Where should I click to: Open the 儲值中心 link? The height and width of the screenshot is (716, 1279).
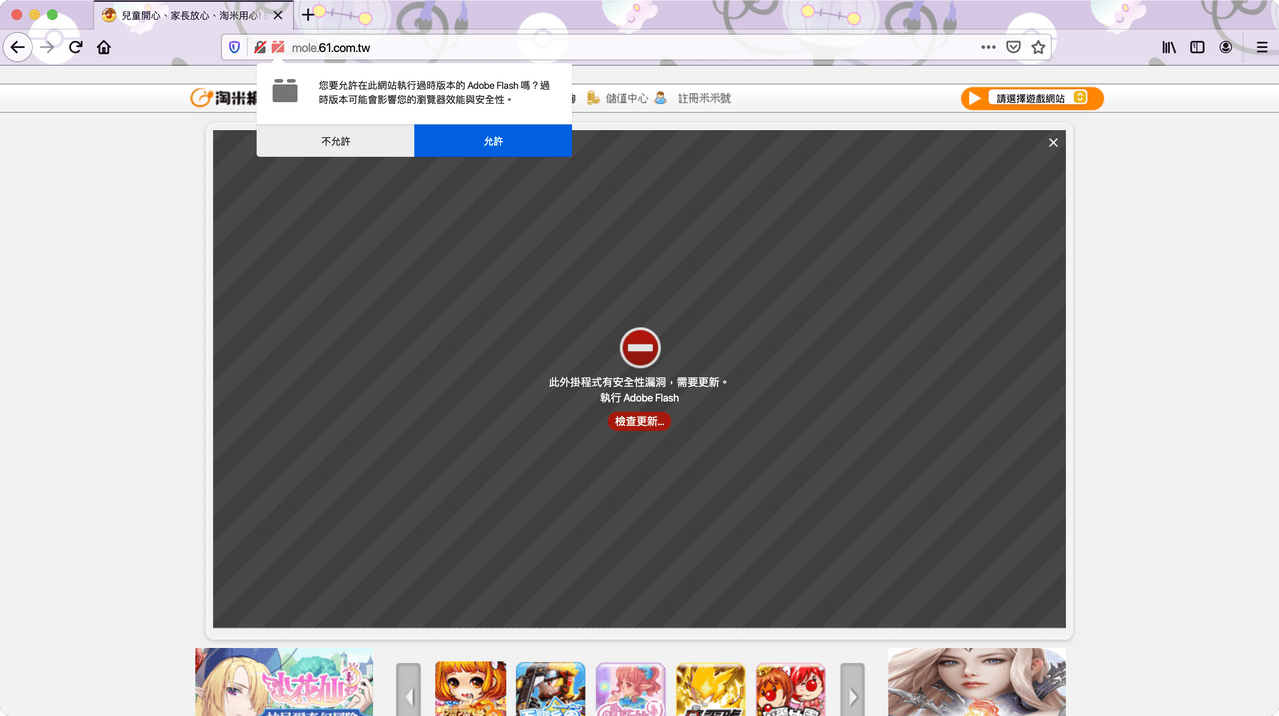coord(626,98)
